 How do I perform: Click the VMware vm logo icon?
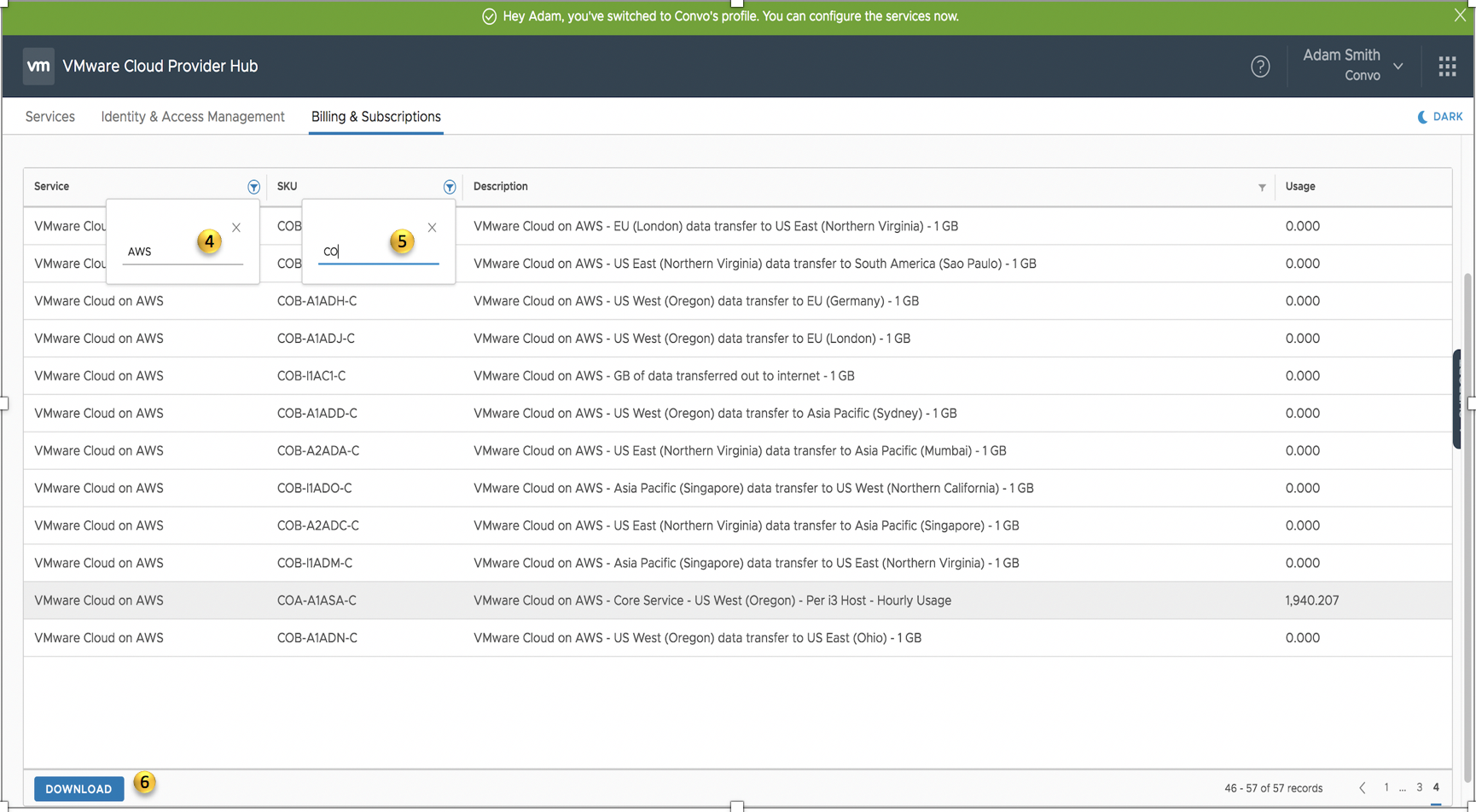(38, 67)
